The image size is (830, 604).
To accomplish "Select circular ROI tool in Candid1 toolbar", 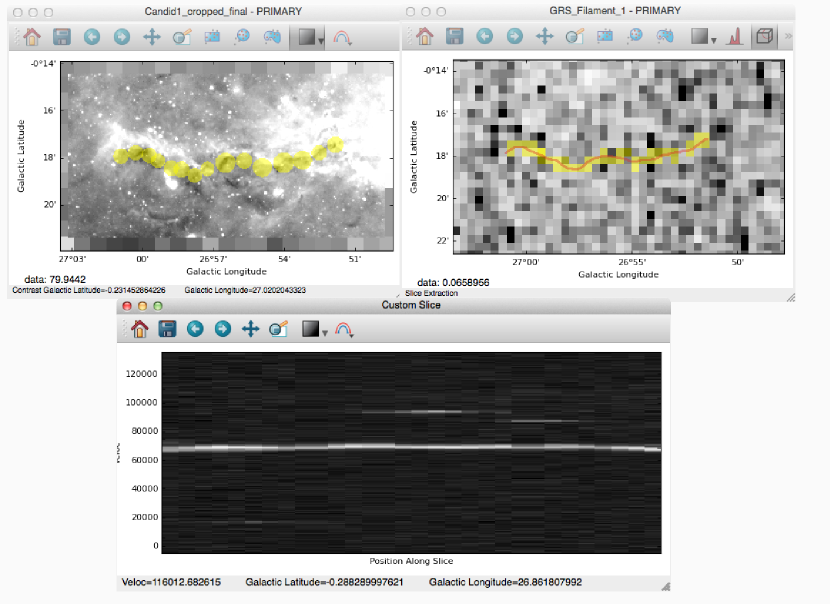I will tap(242, 37).
